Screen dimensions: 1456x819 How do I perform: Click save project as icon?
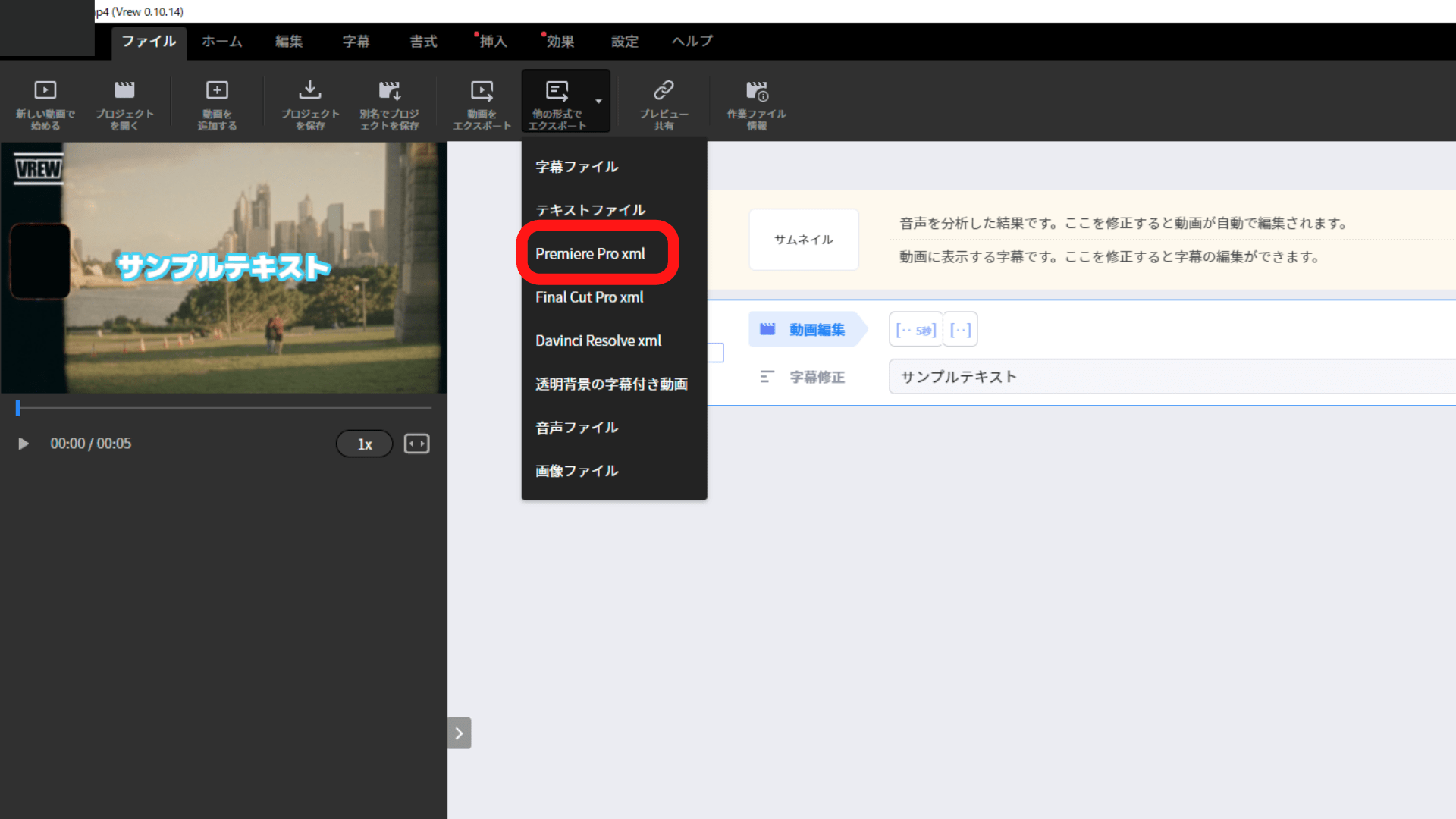point(389,91)
